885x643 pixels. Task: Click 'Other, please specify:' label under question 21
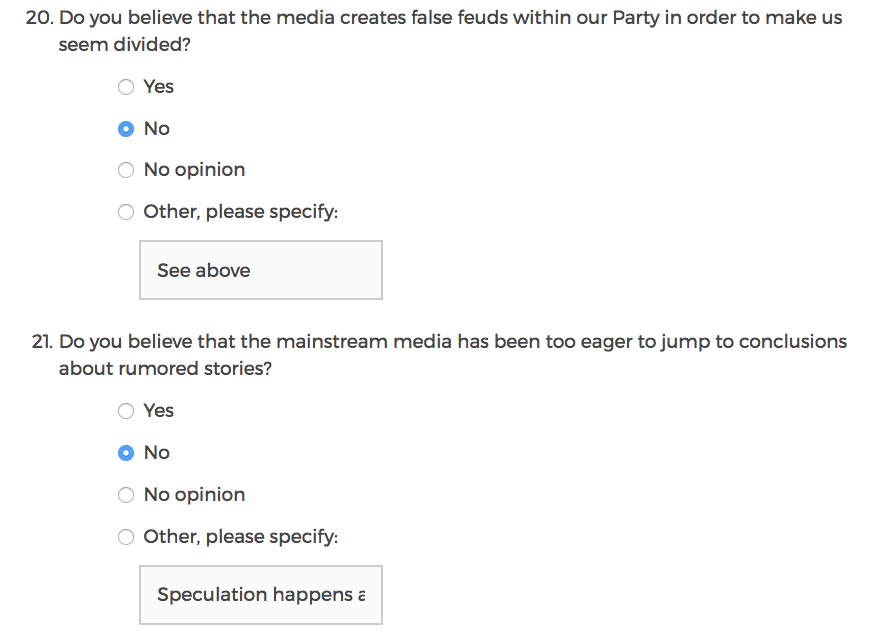pyautogui.click(x=240, y=537)
